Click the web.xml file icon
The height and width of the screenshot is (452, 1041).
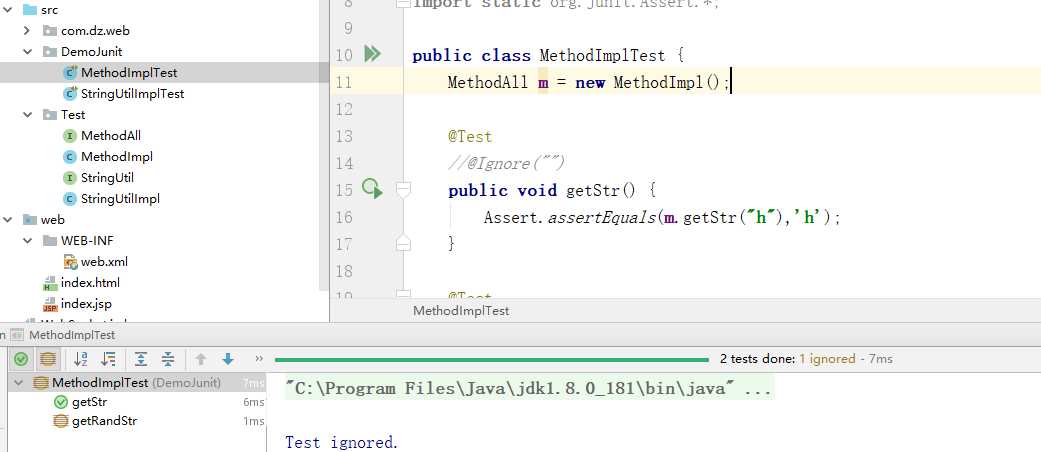[70, 262]
